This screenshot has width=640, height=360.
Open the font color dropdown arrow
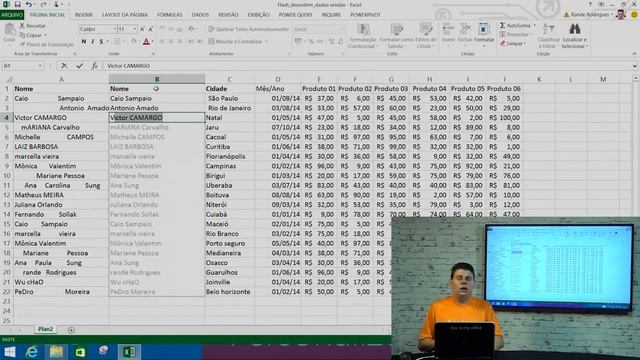(153, 41)
